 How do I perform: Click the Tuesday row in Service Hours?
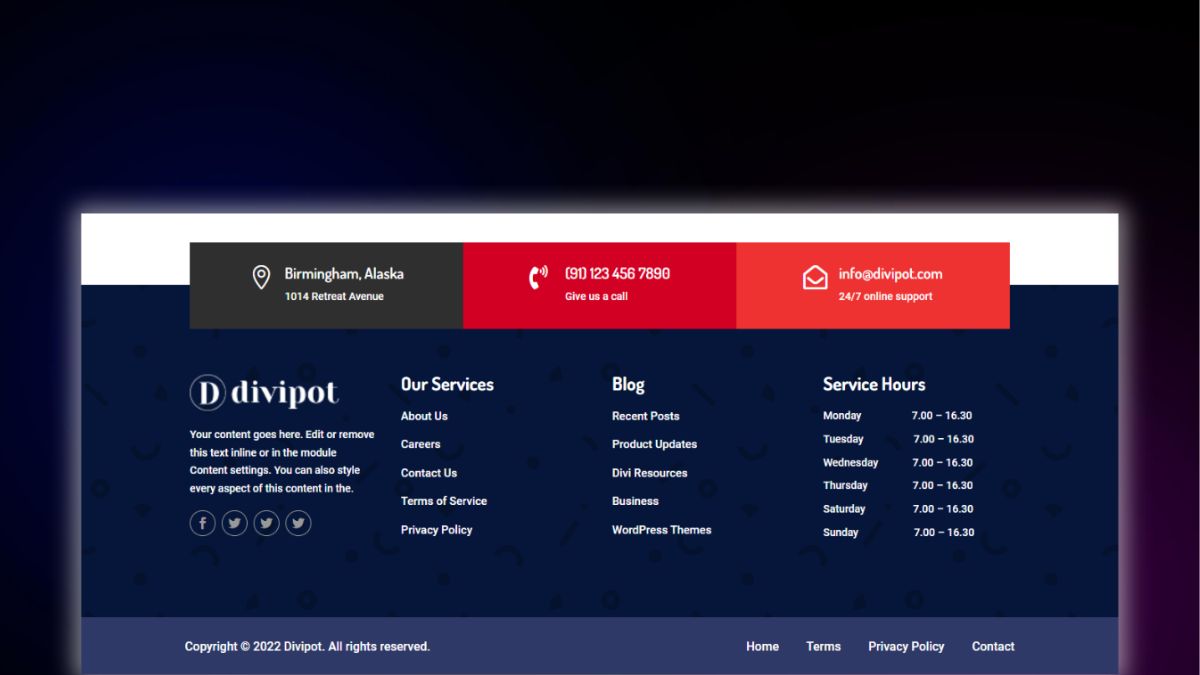click(898, 439)
